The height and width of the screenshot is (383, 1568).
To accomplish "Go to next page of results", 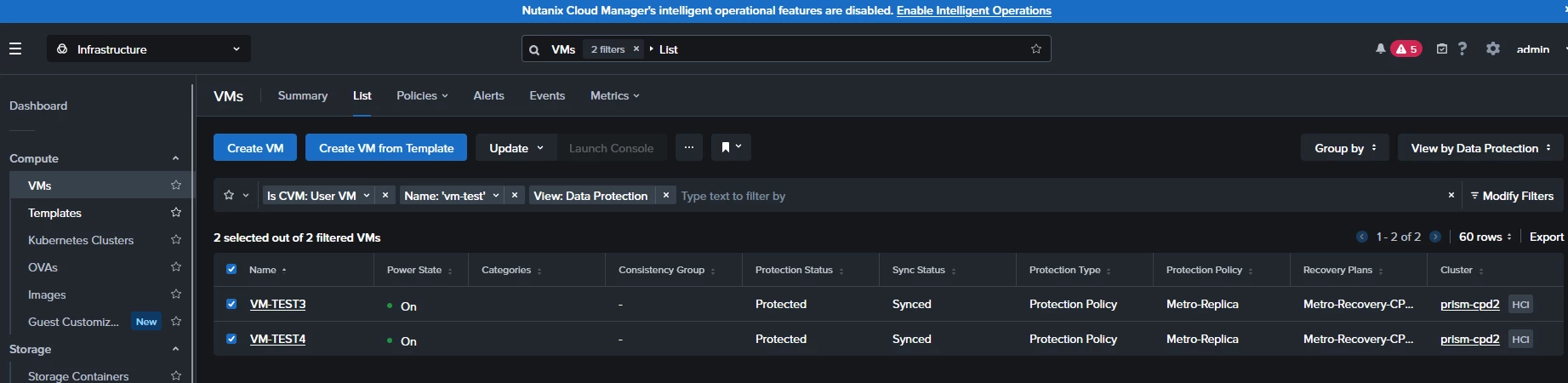I will tap(1435, 237).
